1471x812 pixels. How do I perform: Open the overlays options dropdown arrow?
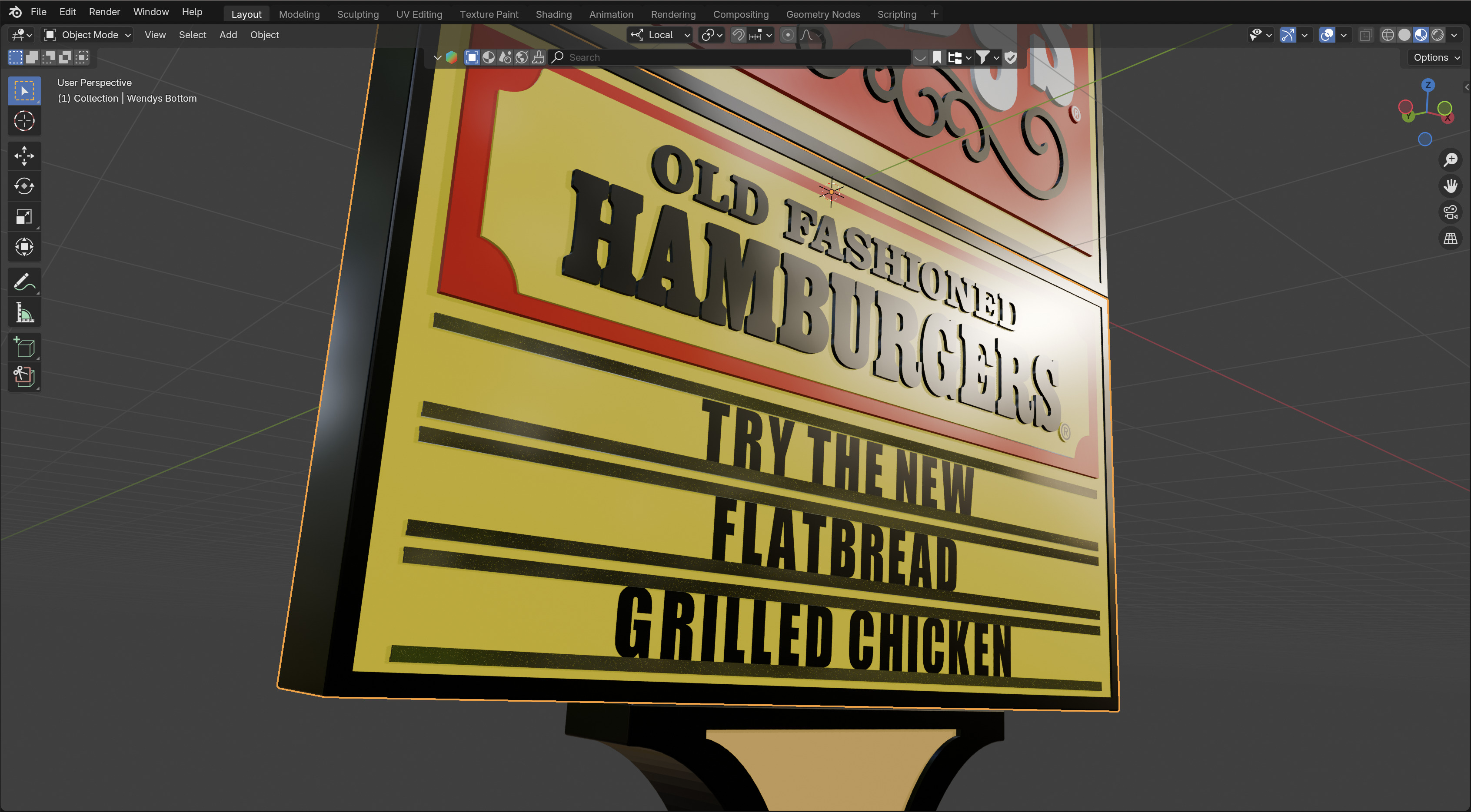pyautogui.click(x=1344, y=35)
